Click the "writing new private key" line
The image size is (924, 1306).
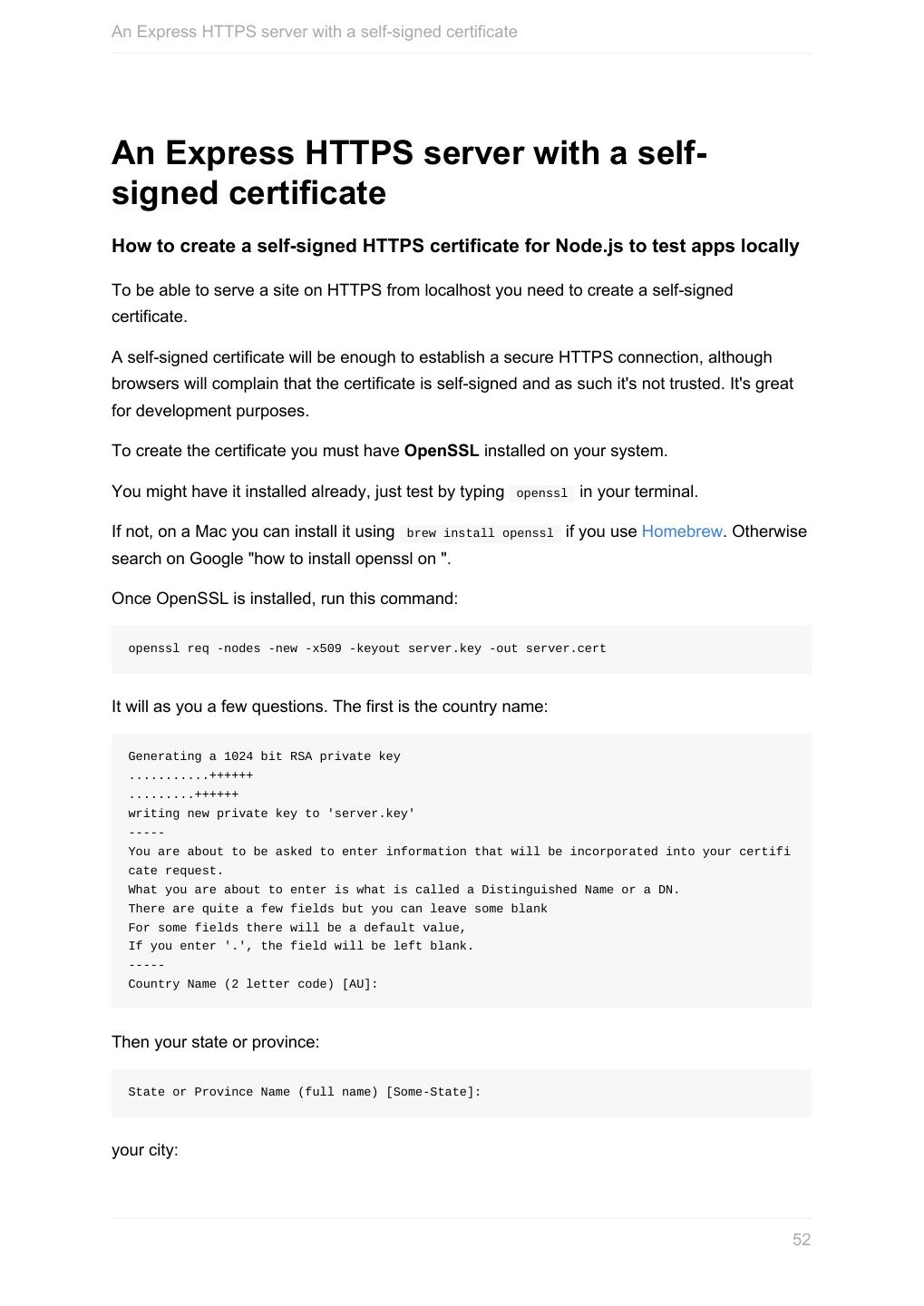tap(271, 814)
